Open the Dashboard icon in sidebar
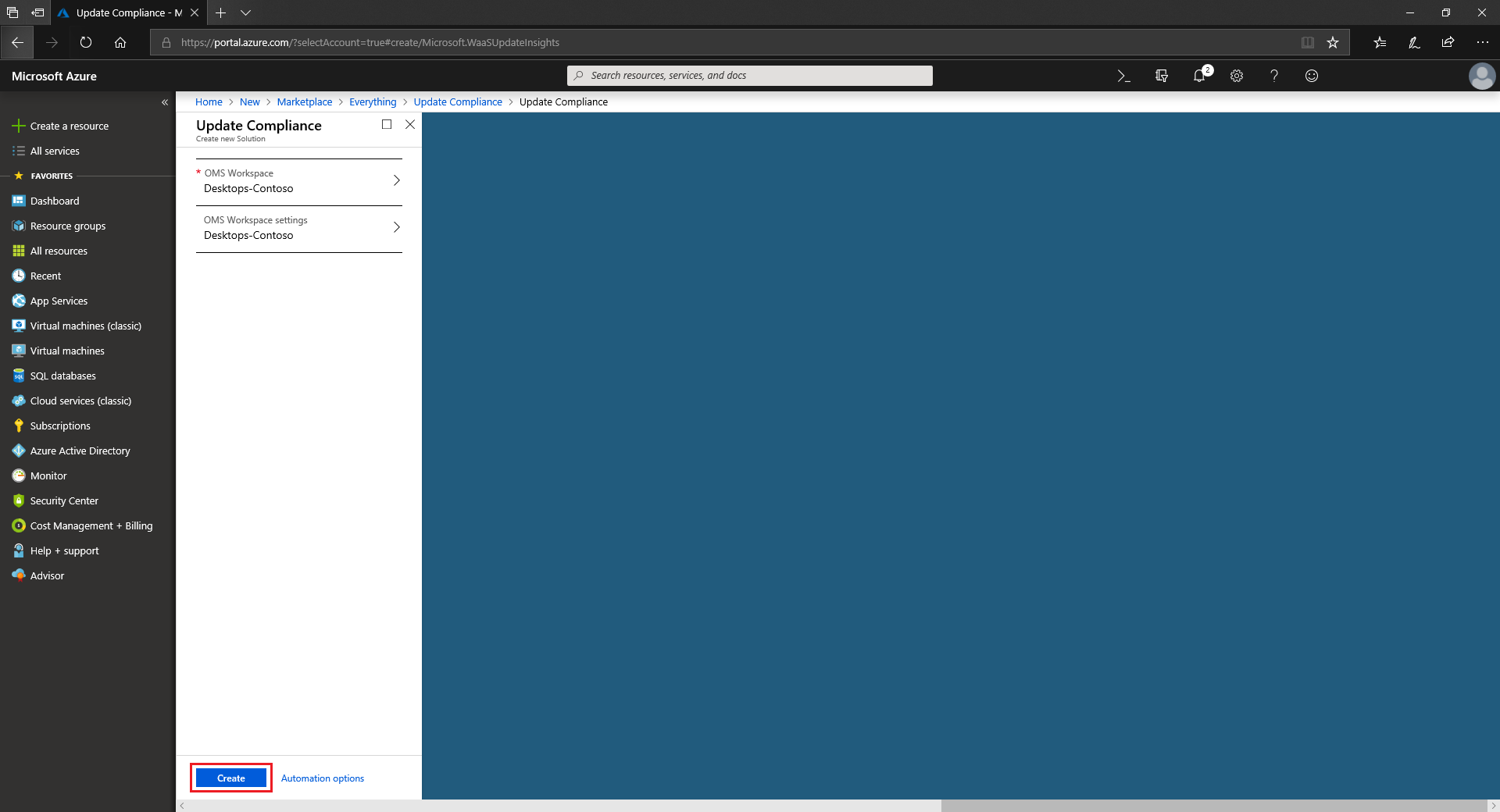 coord(19,201)
